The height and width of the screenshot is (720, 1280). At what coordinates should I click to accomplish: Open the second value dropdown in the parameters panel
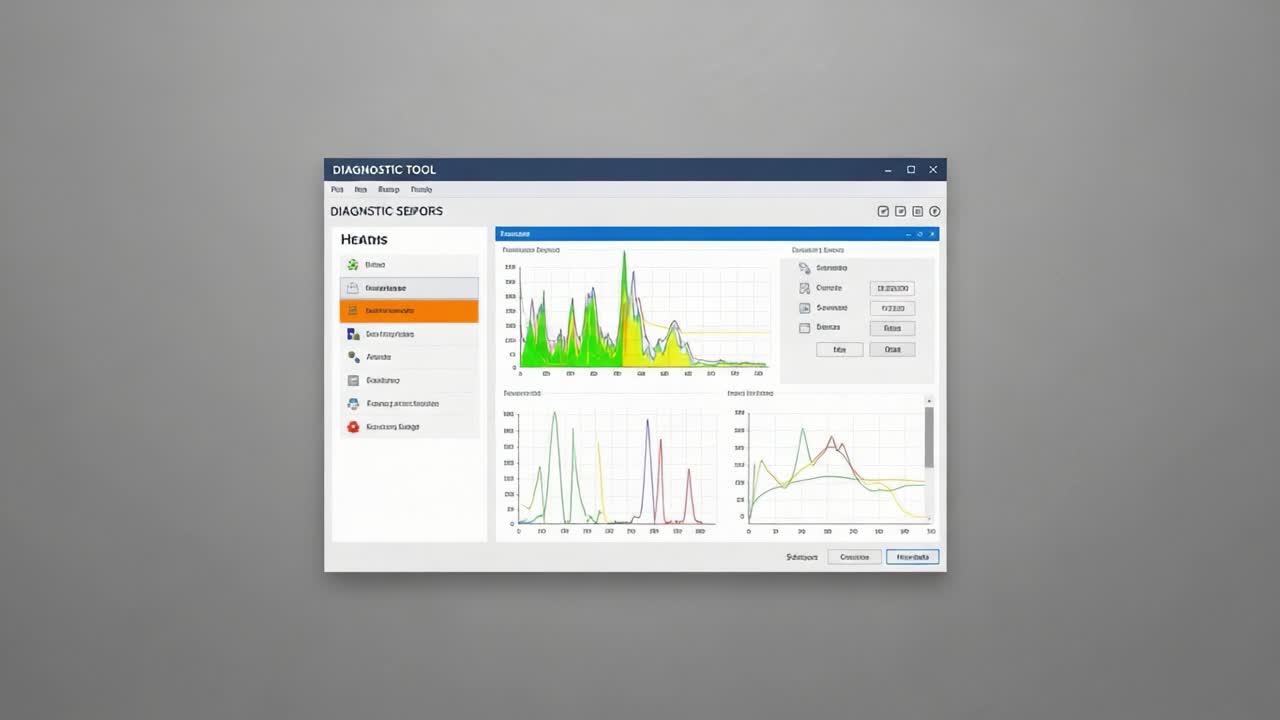pyautogui.click(x=893, y=308)
